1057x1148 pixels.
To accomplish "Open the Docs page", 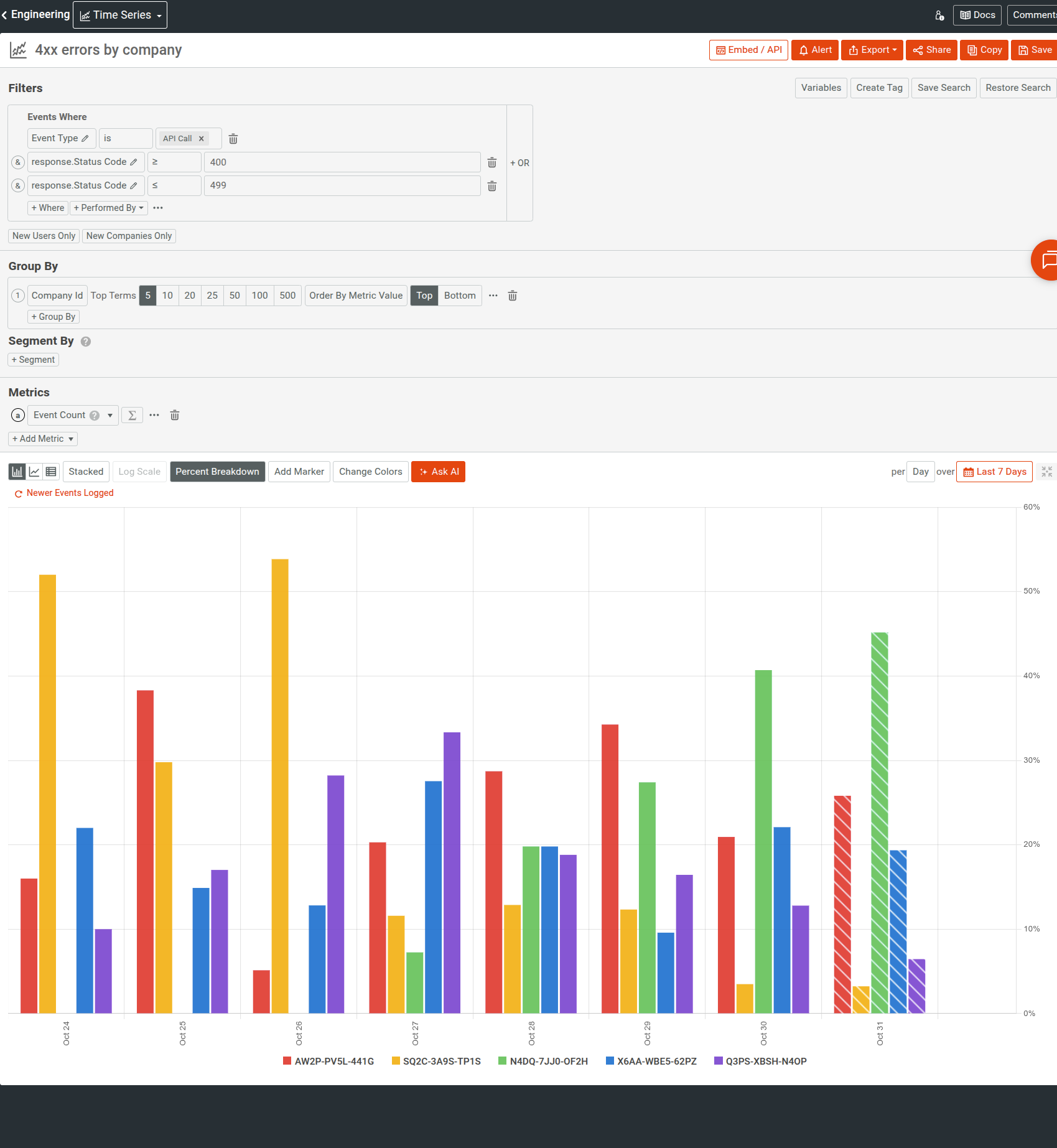I will [977, 14].
